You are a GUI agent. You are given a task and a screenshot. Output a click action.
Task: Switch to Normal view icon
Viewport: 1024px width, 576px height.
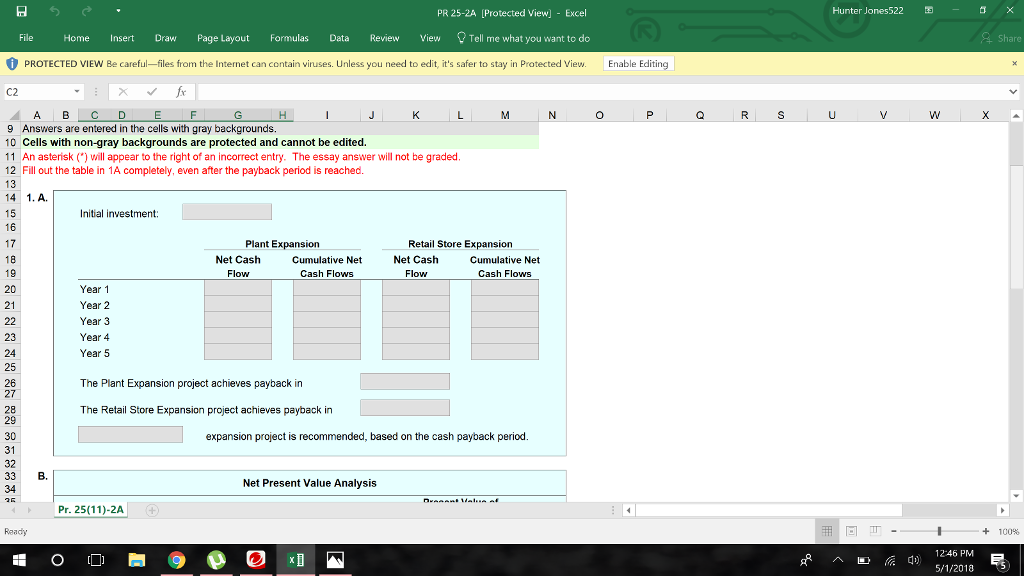[827, 531]
